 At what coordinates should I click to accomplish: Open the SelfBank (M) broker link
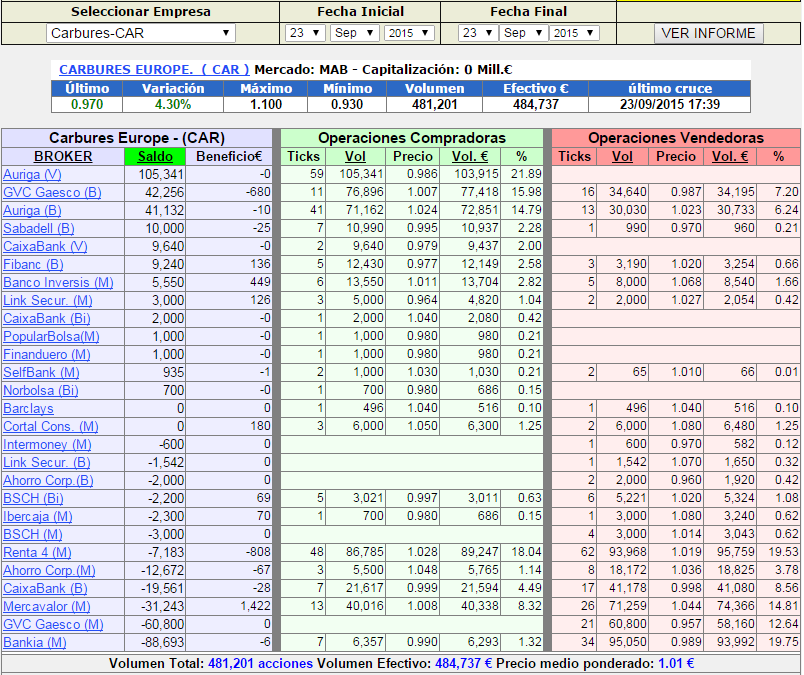pyautogui.click(x=42, y=372)
